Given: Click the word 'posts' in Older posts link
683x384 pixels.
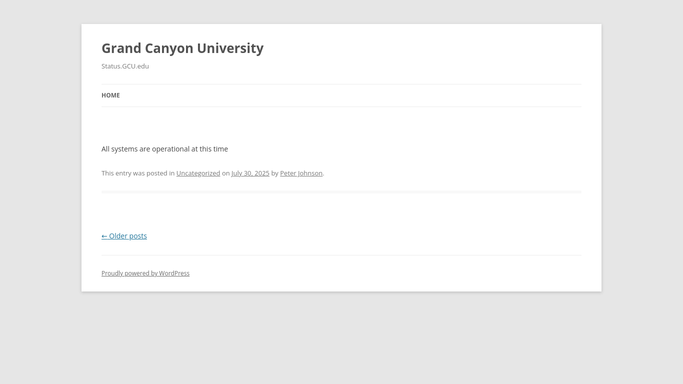Looking at the screenshot, I should [138, 236].
